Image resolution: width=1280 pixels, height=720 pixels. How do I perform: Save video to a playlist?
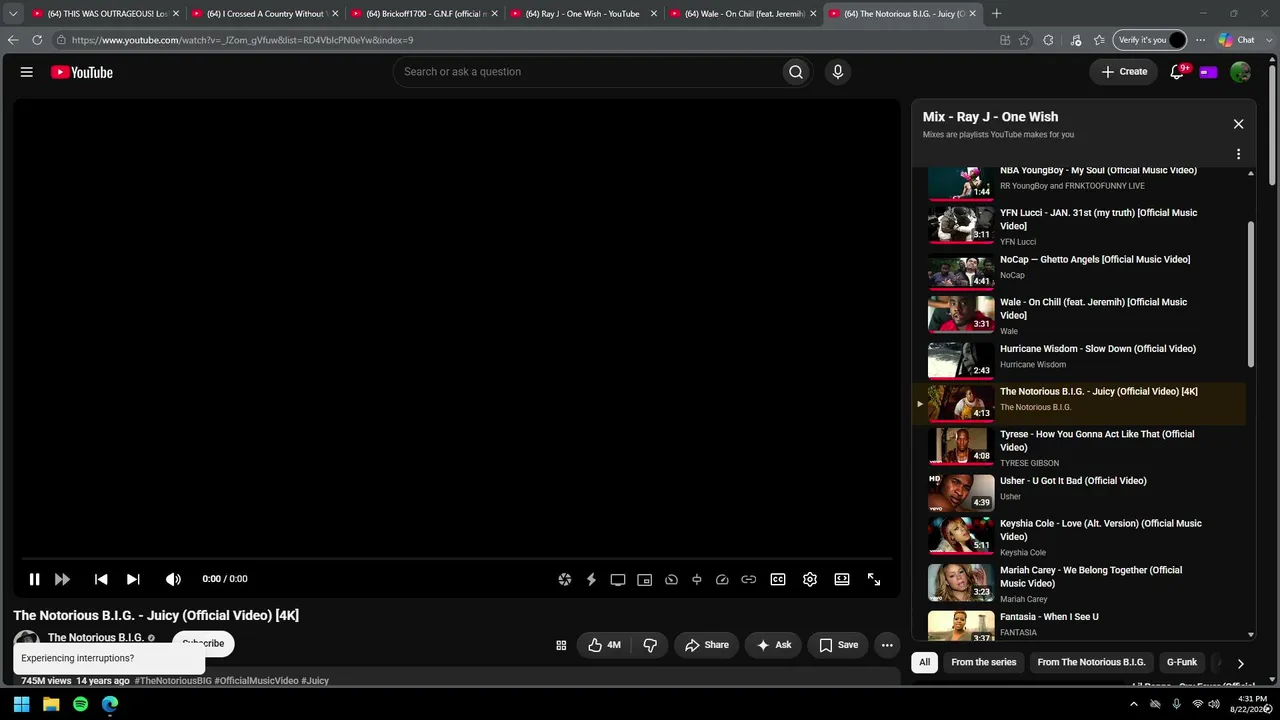coord(838,645)
